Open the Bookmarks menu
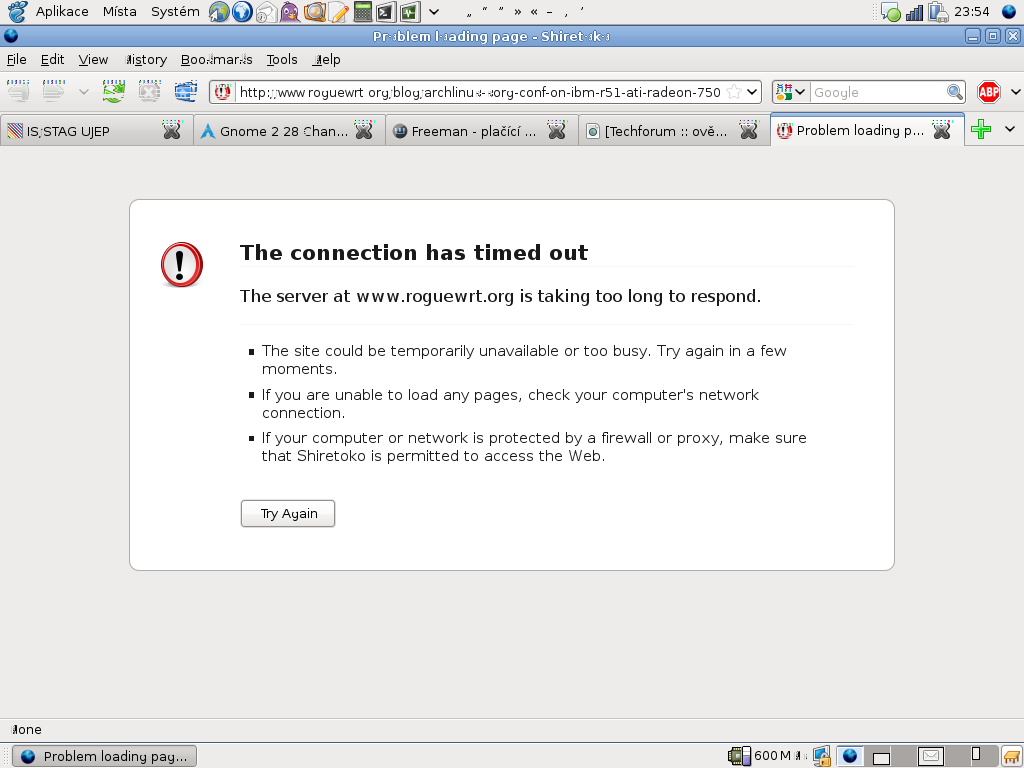This screenshot has height=768, width=1024. (216, 60)
